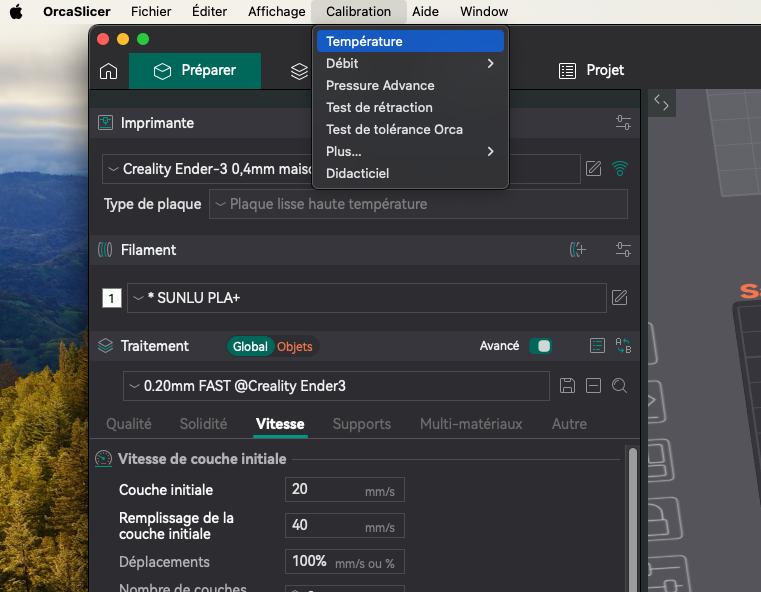Choose Test de tolérance Orca
The image size is (761, 592).
click(x=411, y=130)
